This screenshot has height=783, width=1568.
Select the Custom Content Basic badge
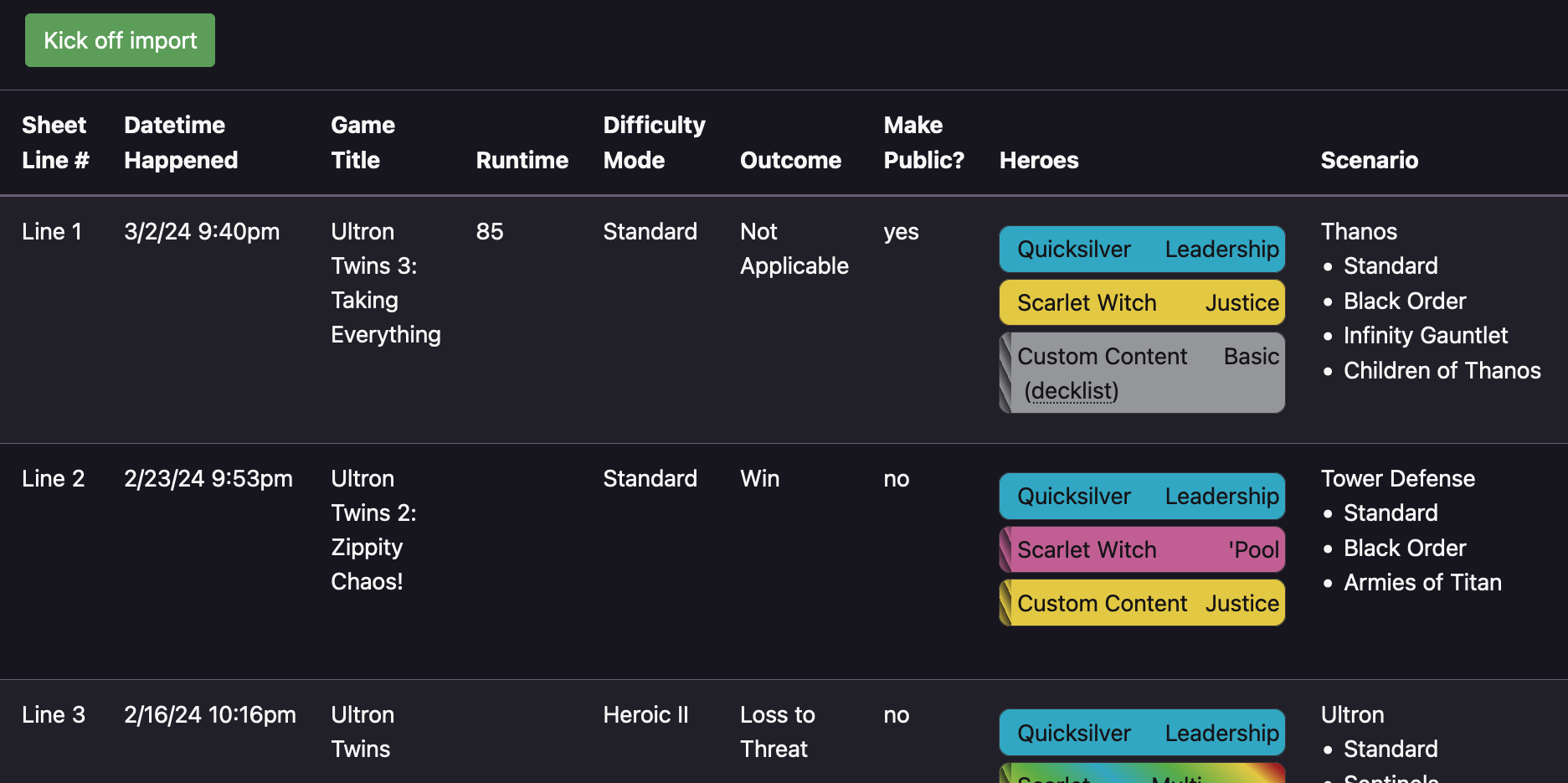pos(1141,373)
